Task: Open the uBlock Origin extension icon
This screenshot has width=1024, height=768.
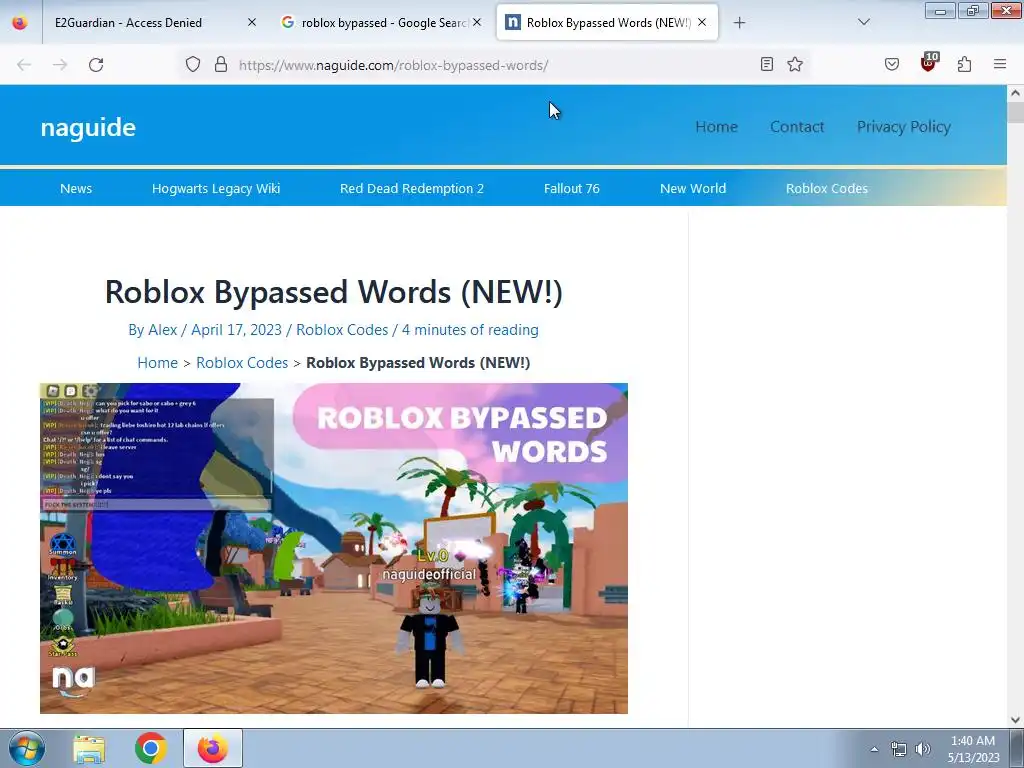Action: [x=929, y=63]
